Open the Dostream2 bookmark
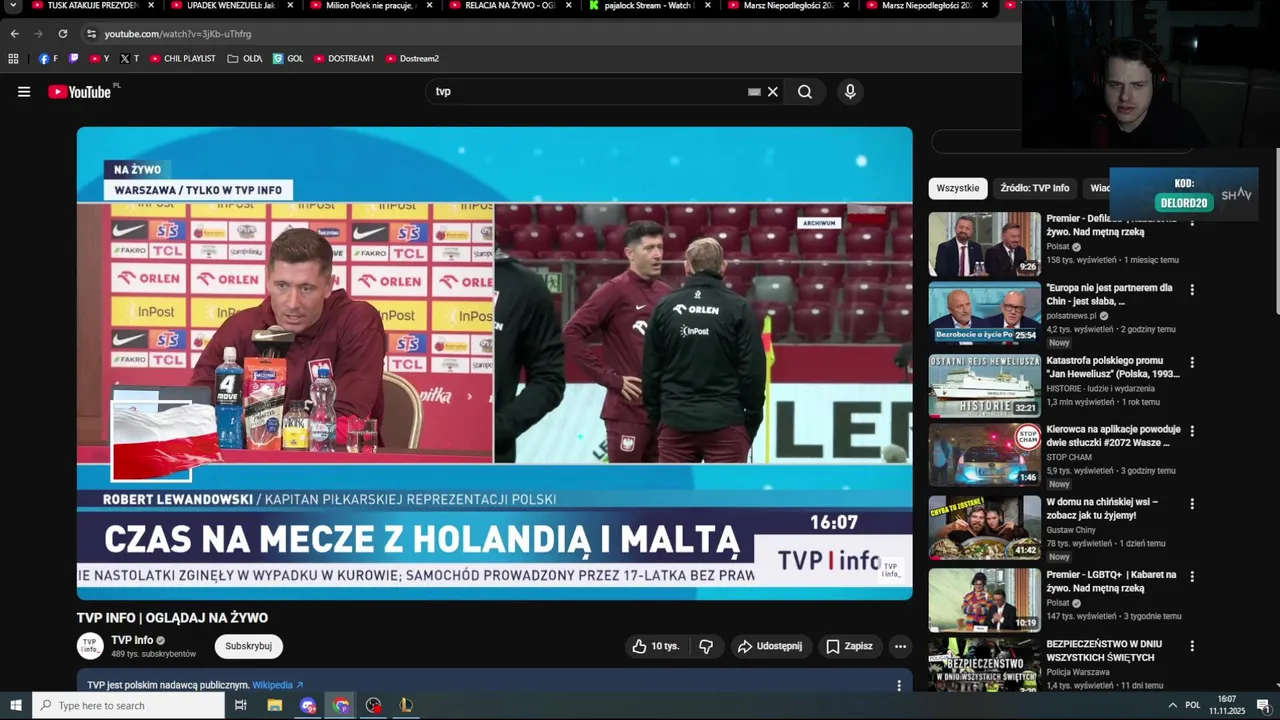This screenshot has height=720, width=1280. pos(412,59)
